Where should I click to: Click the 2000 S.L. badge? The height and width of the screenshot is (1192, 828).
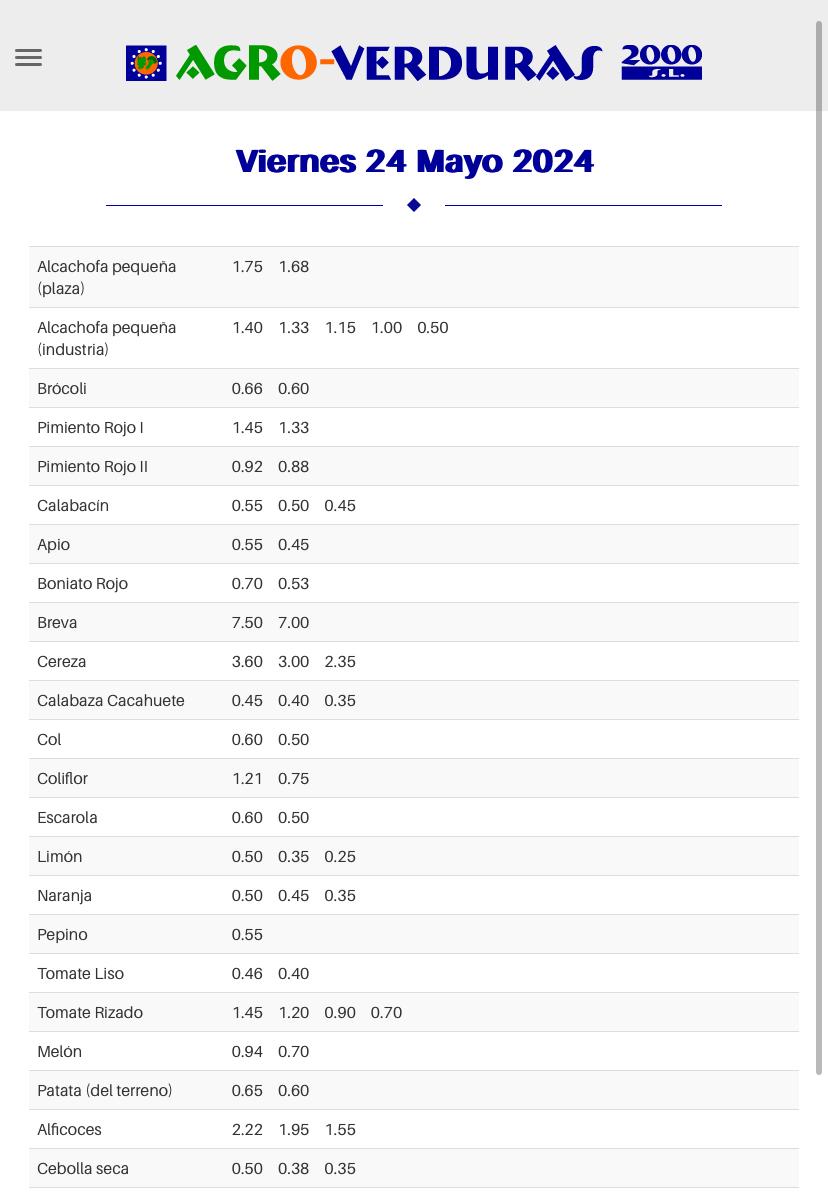[x=661, y=62]
